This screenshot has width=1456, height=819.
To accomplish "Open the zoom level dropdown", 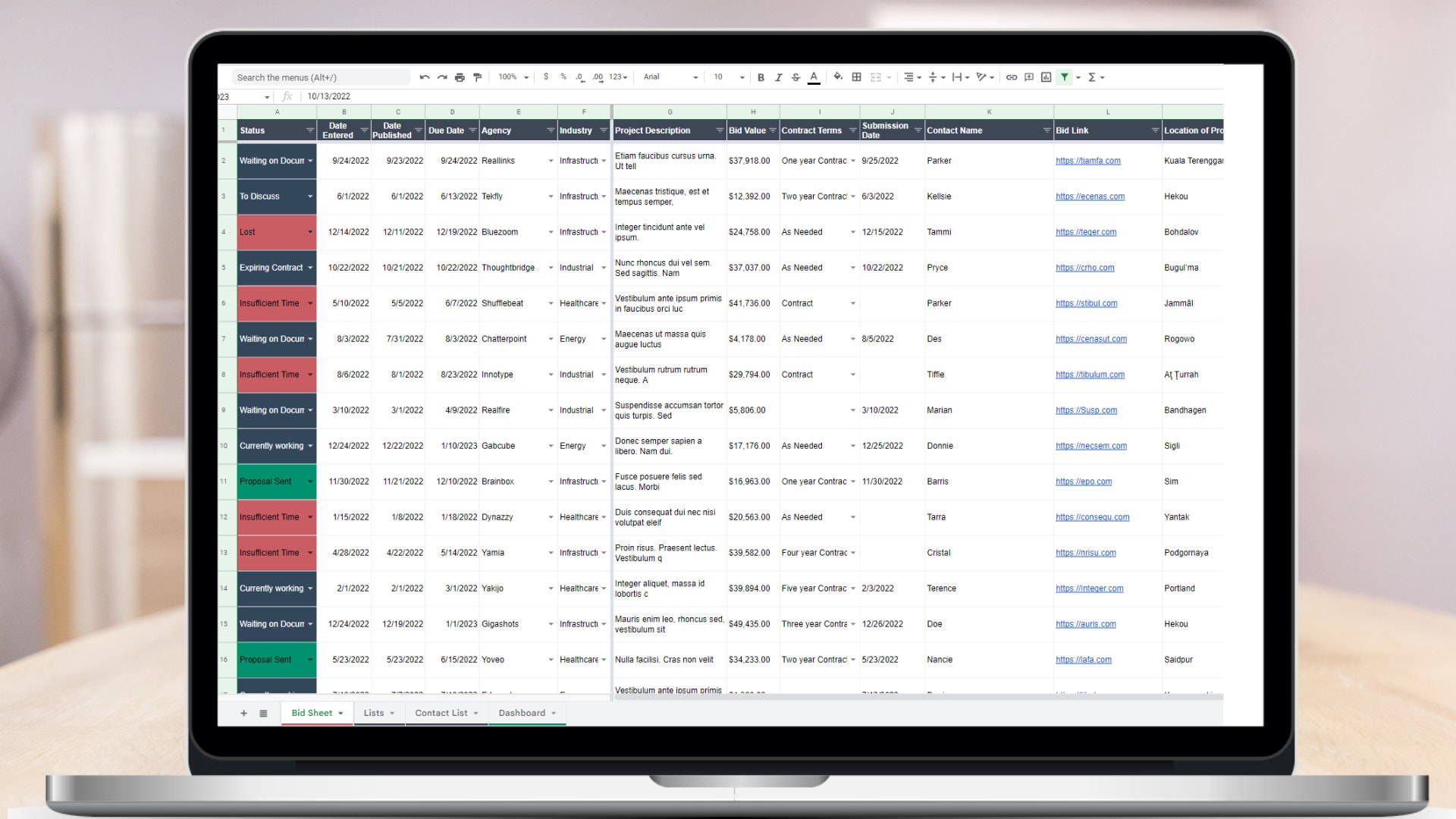I will point(512,77).
